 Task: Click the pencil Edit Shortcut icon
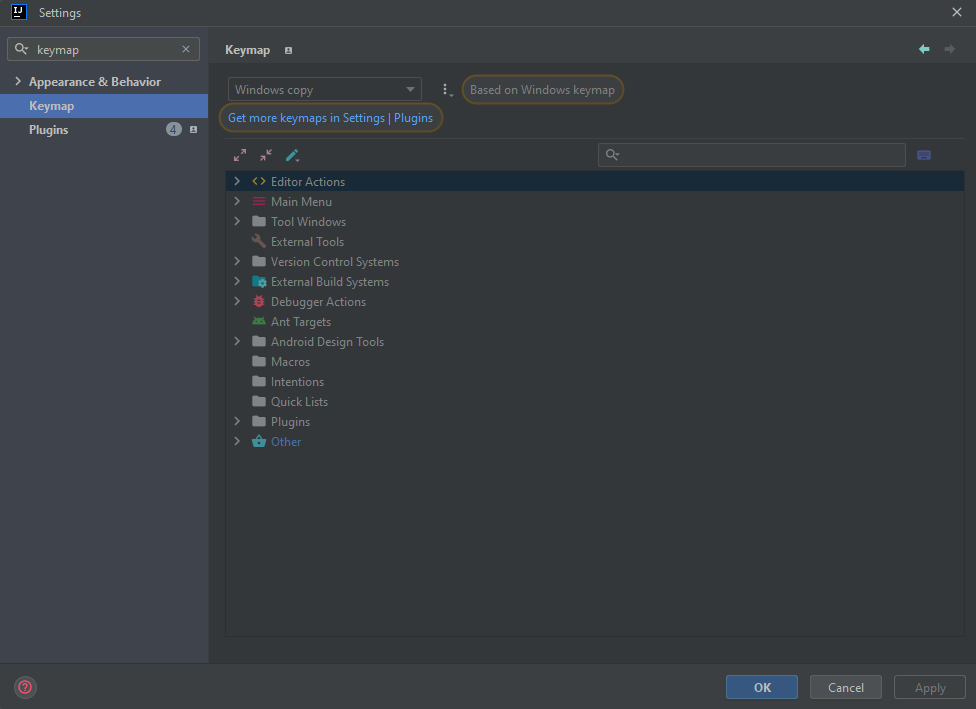point(292,155)
